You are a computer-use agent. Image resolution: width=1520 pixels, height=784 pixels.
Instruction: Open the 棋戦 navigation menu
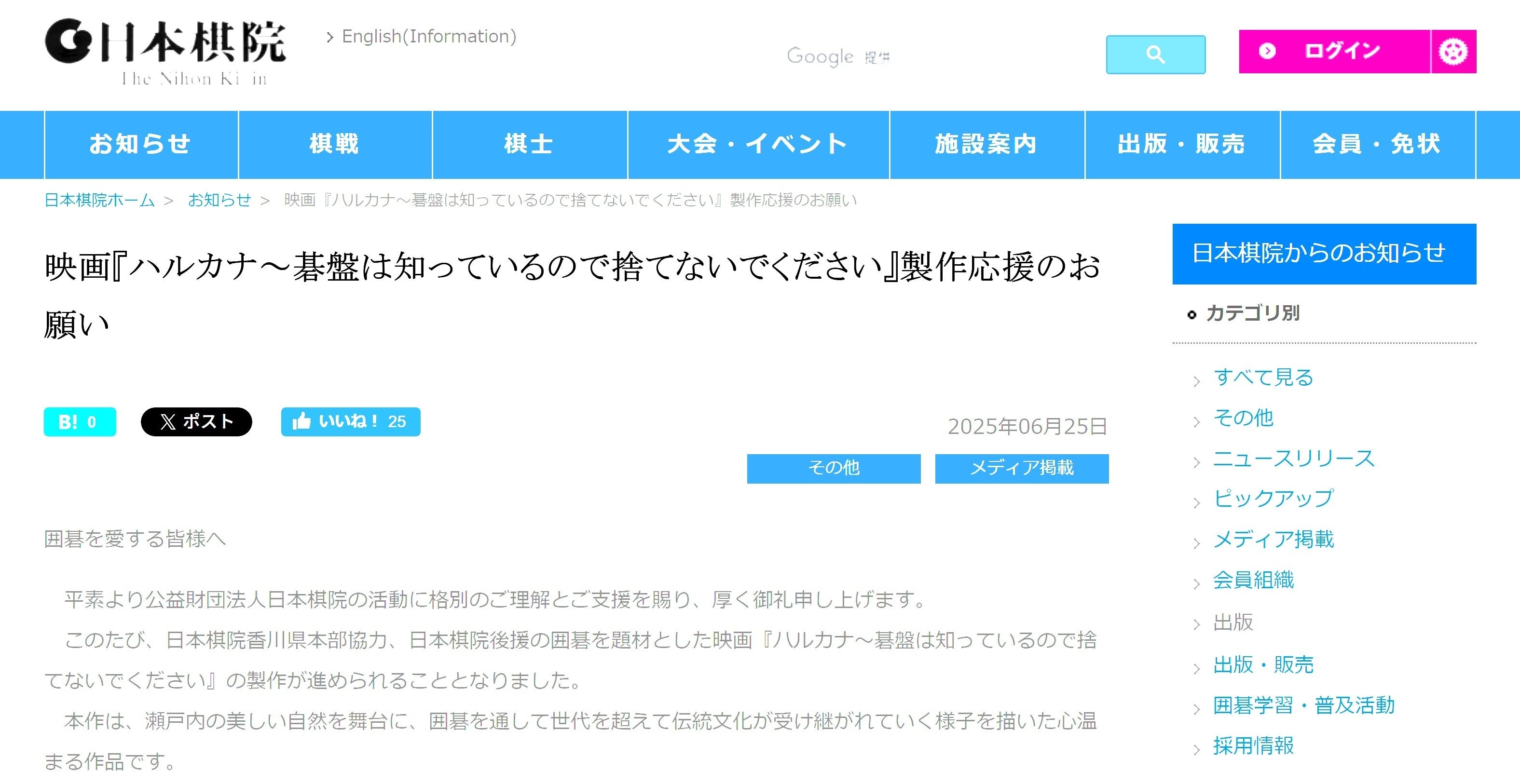coord(335,144)
